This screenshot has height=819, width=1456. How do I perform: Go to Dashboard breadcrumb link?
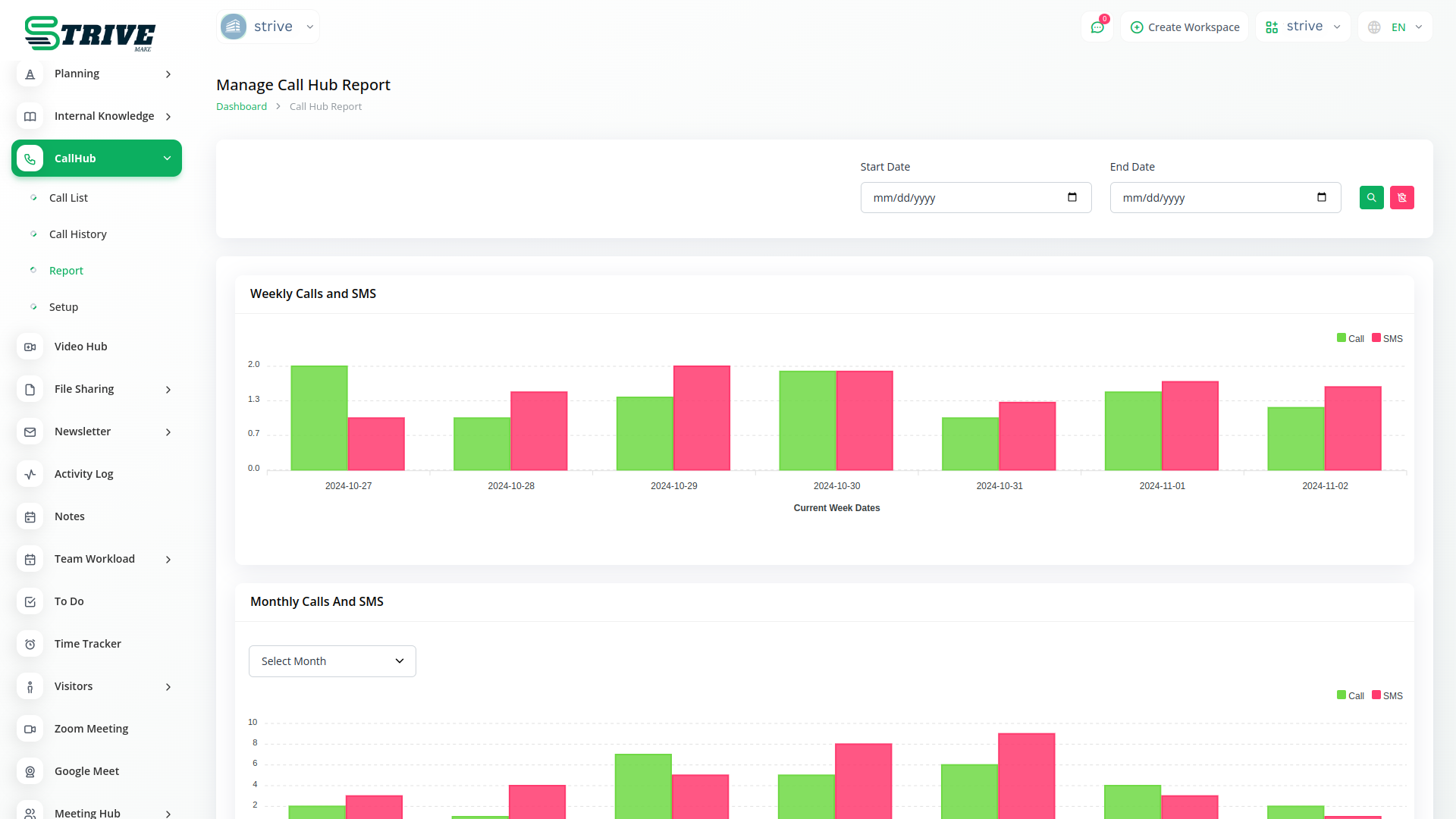241,107
